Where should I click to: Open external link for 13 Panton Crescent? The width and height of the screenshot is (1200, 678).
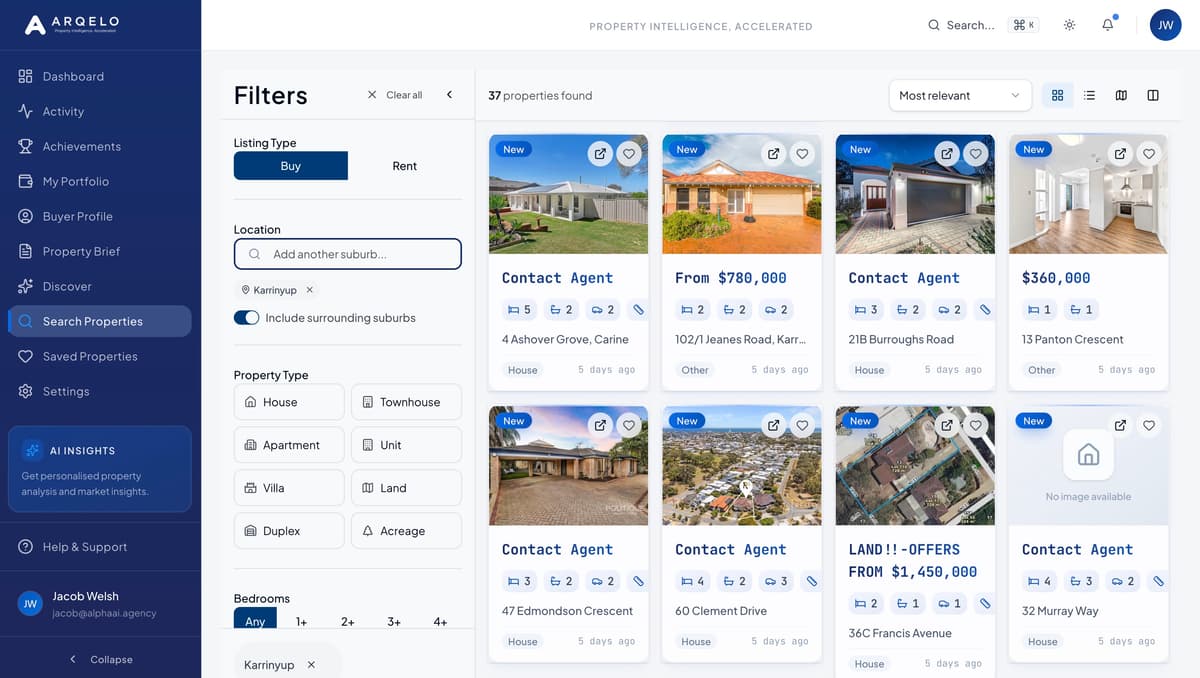[1121, 153]
